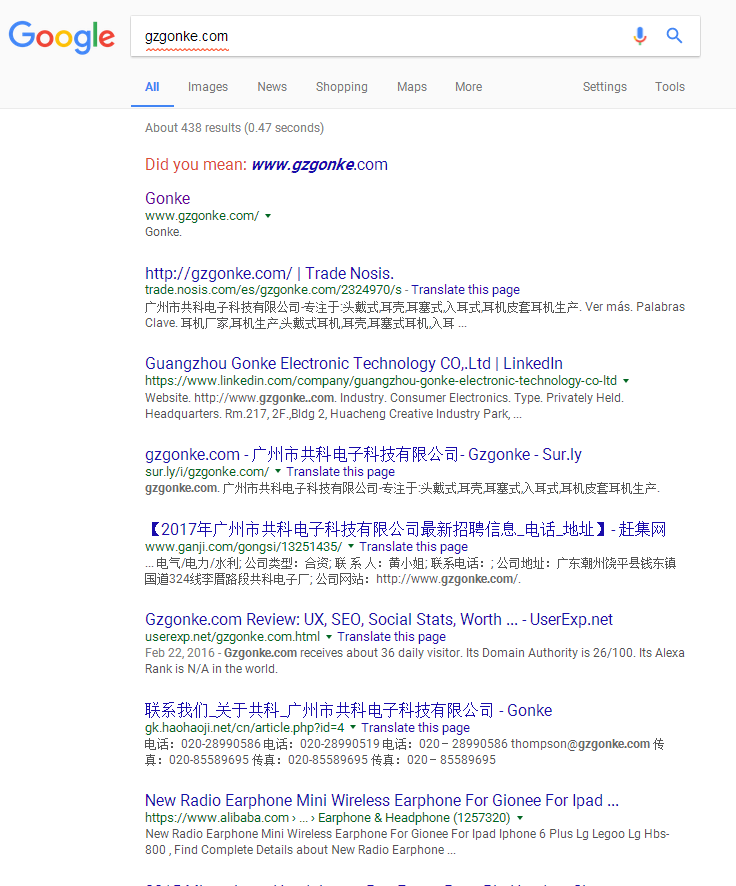Click the blue search magnifier icon
736x886 pixels.
click(674, 36)
